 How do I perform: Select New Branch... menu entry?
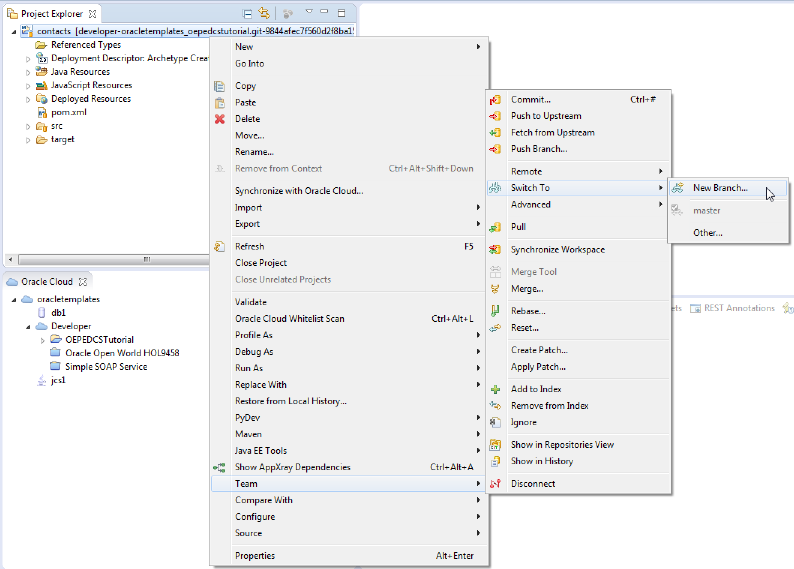pos(728,188)
